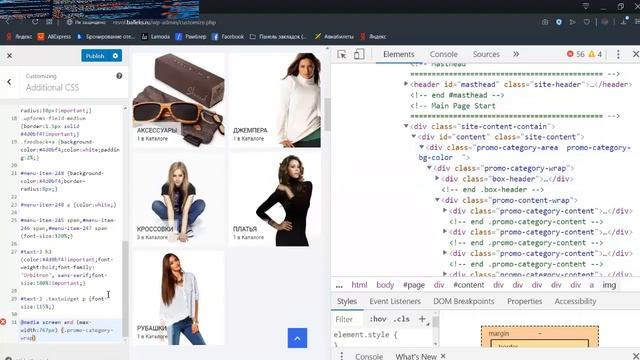Go back from Additional CSS section

point(9,82)
